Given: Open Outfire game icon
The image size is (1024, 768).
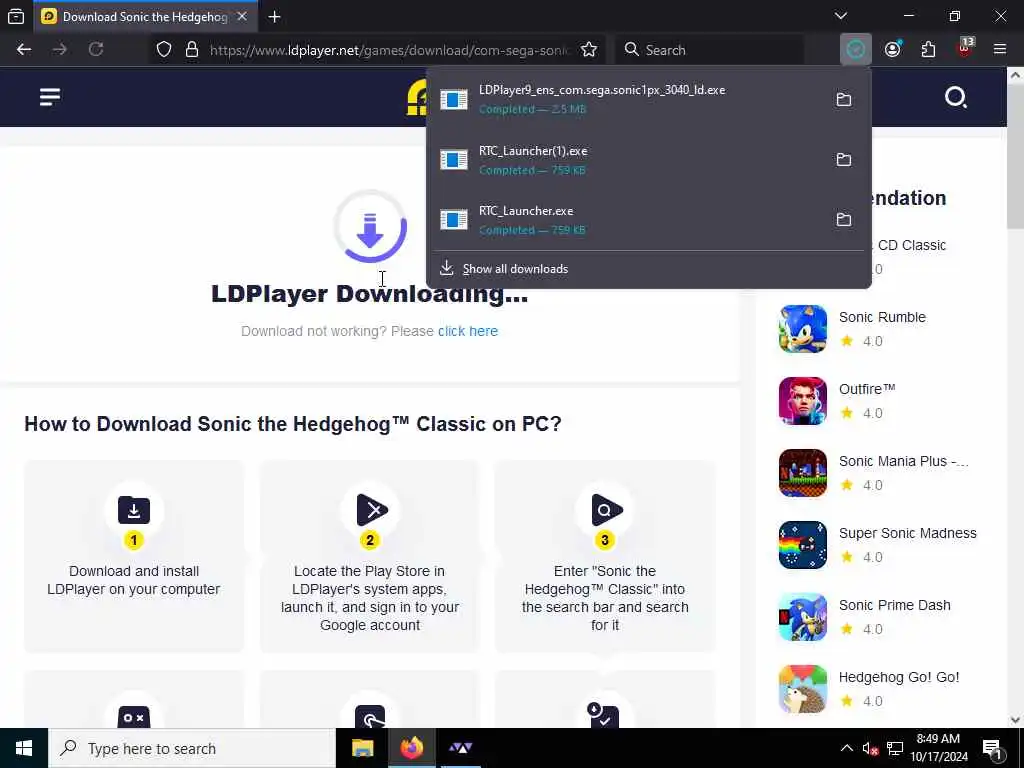Looking at the screenshot, I should 803,400.
